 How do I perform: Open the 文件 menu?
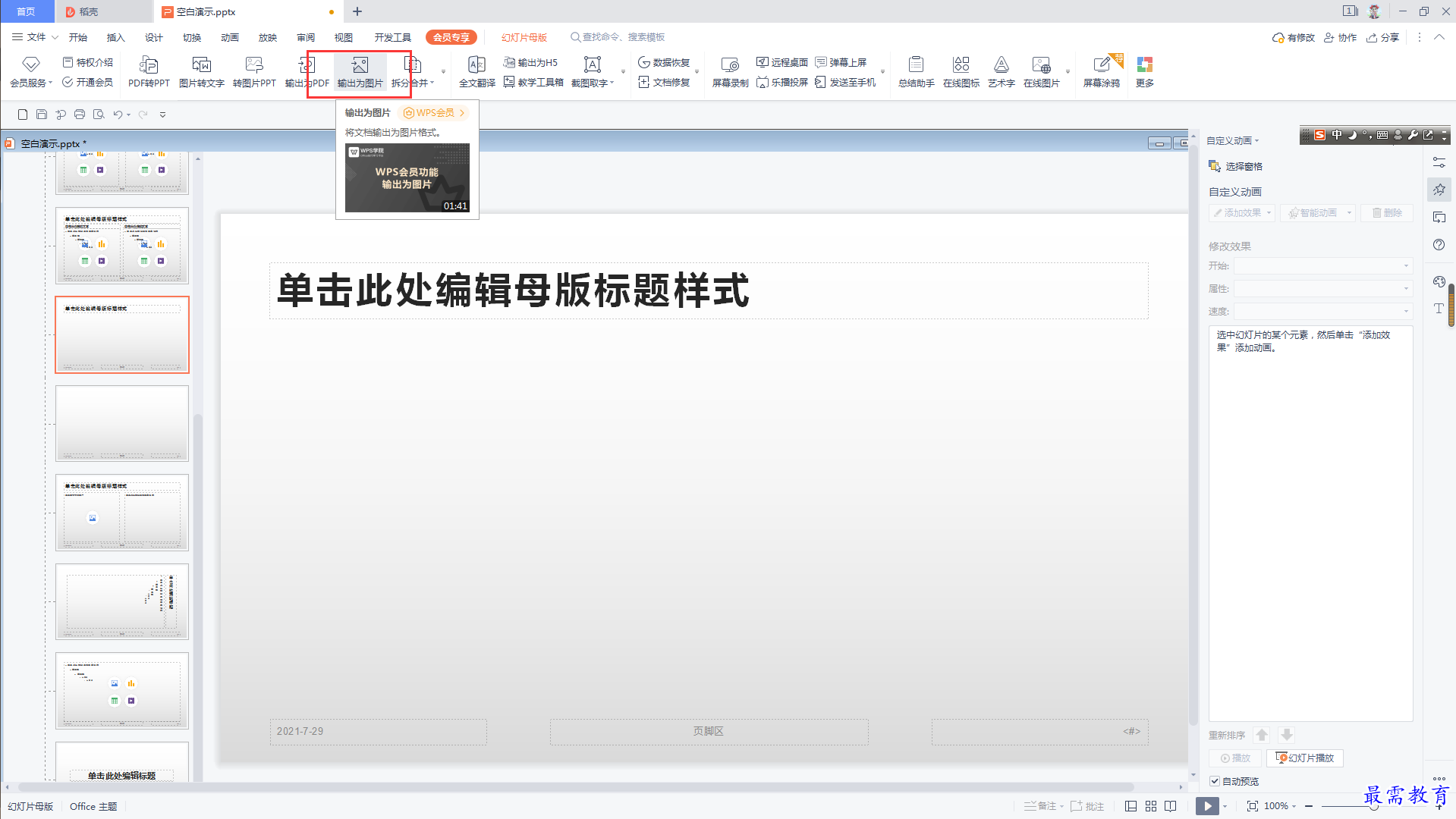click(36, 37)
